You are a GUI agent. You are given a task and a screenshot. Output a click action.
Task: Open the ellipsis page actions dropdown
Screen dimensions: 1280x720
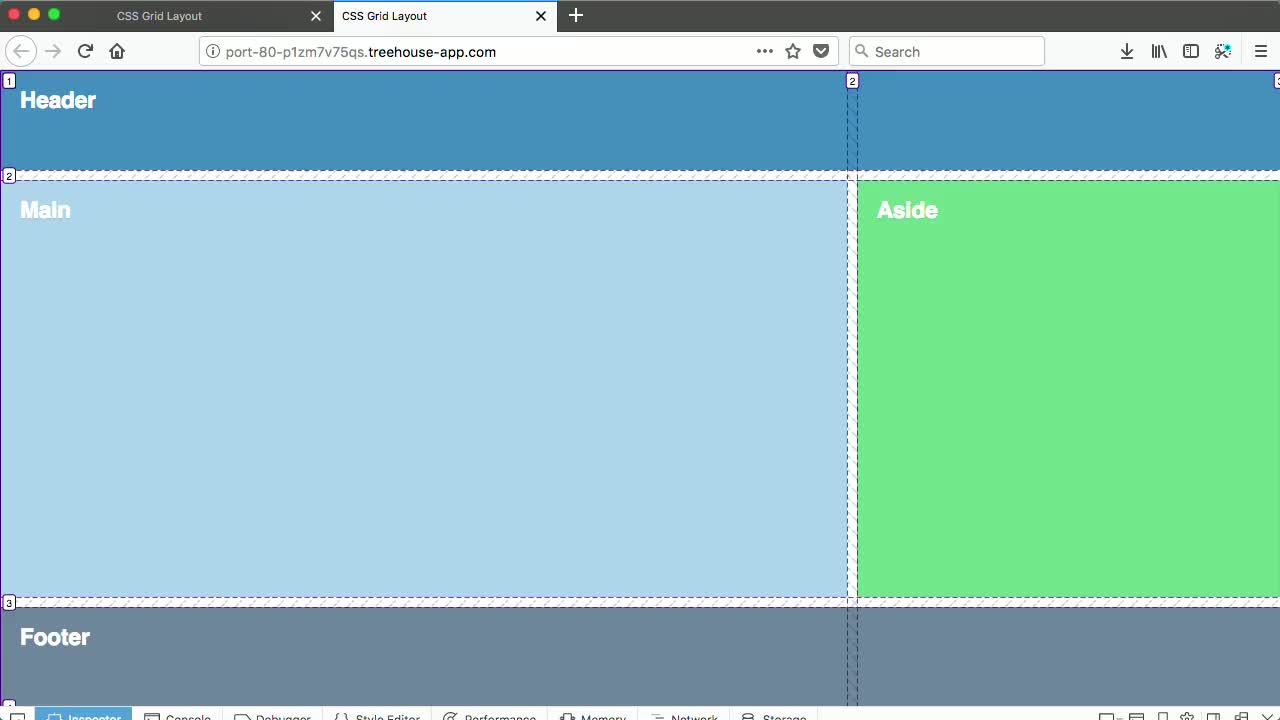[765, 51]
